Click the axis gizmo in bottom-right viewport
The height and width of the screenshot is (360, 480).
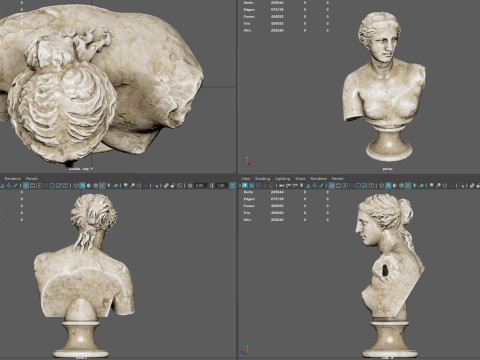245,350
